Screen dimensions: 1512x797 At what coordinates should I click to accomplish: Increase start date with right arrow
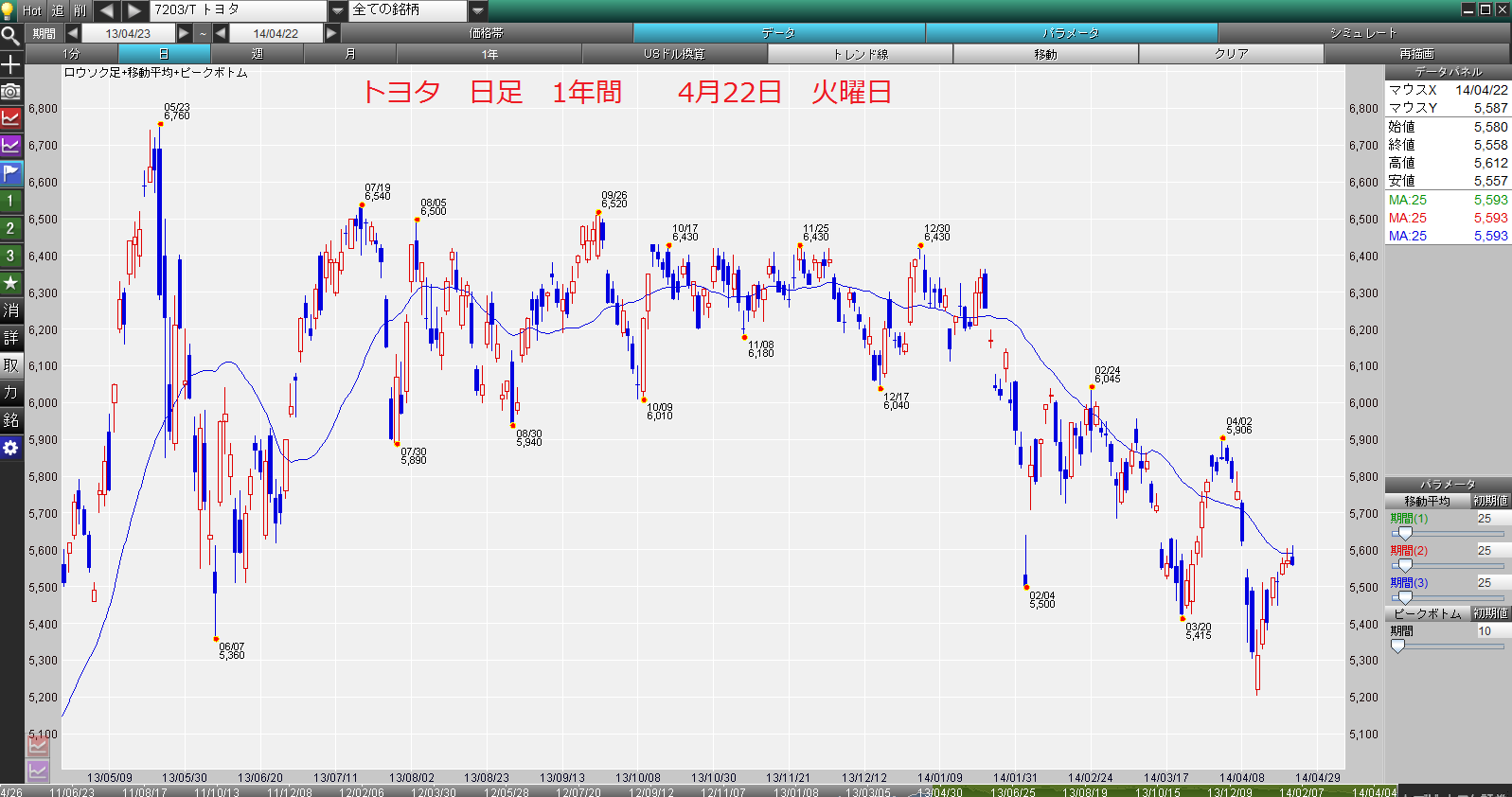(x=185, y=33)
